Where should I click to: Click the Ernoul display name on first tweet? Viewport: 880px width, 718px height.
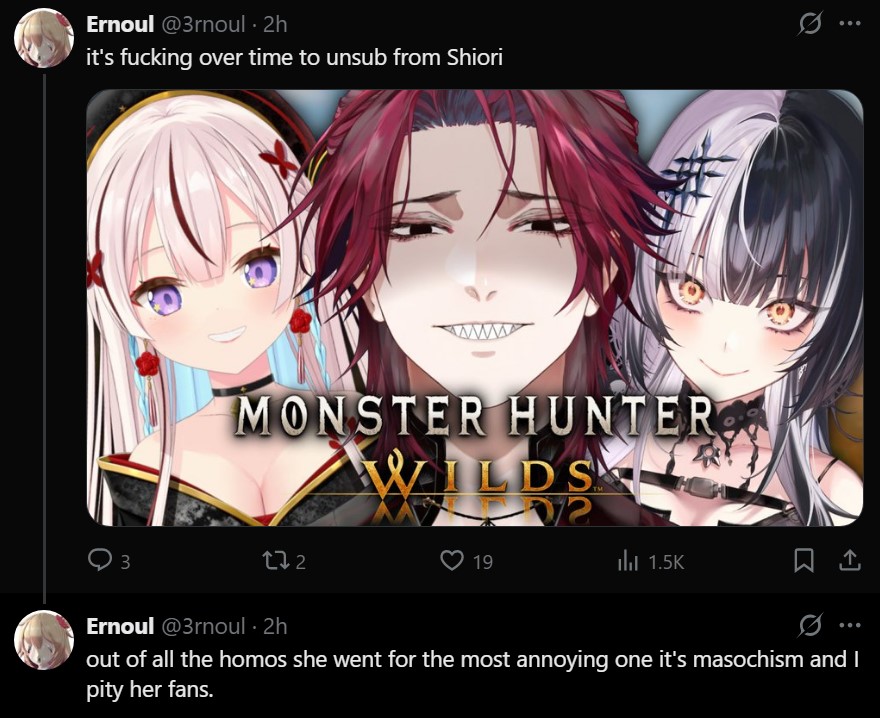[120, 24]
